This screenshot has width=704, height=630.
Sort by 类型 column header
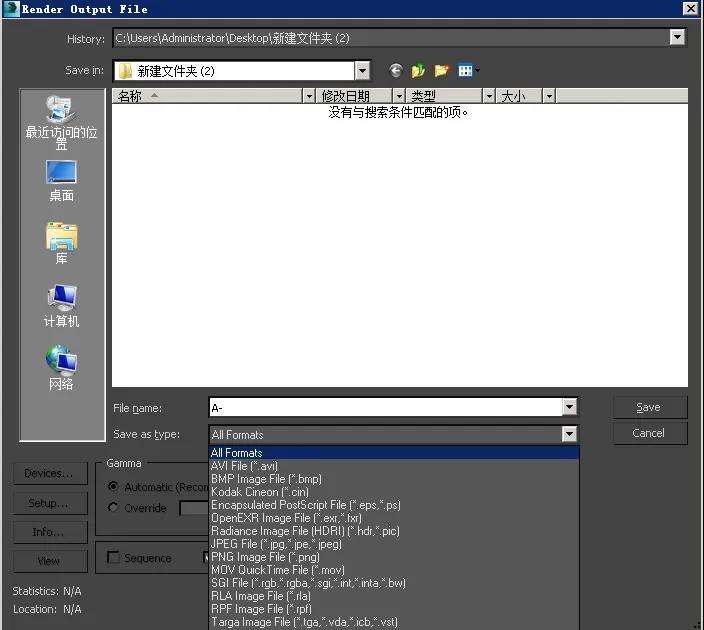coord(444,96)
